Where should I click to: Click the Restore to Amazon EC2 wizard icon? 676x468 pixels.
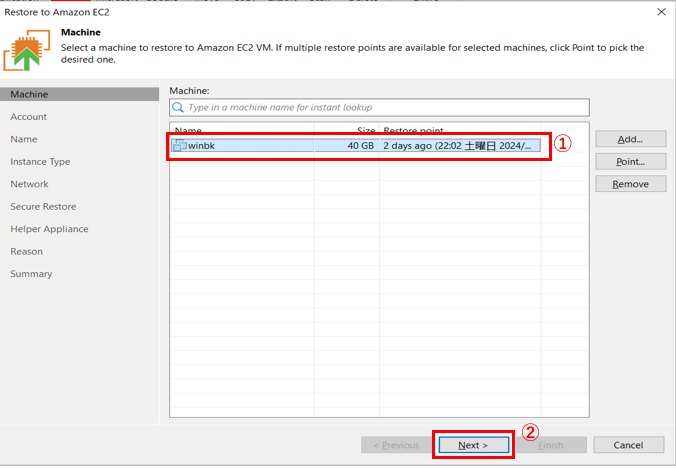click(x=27, y=50)
